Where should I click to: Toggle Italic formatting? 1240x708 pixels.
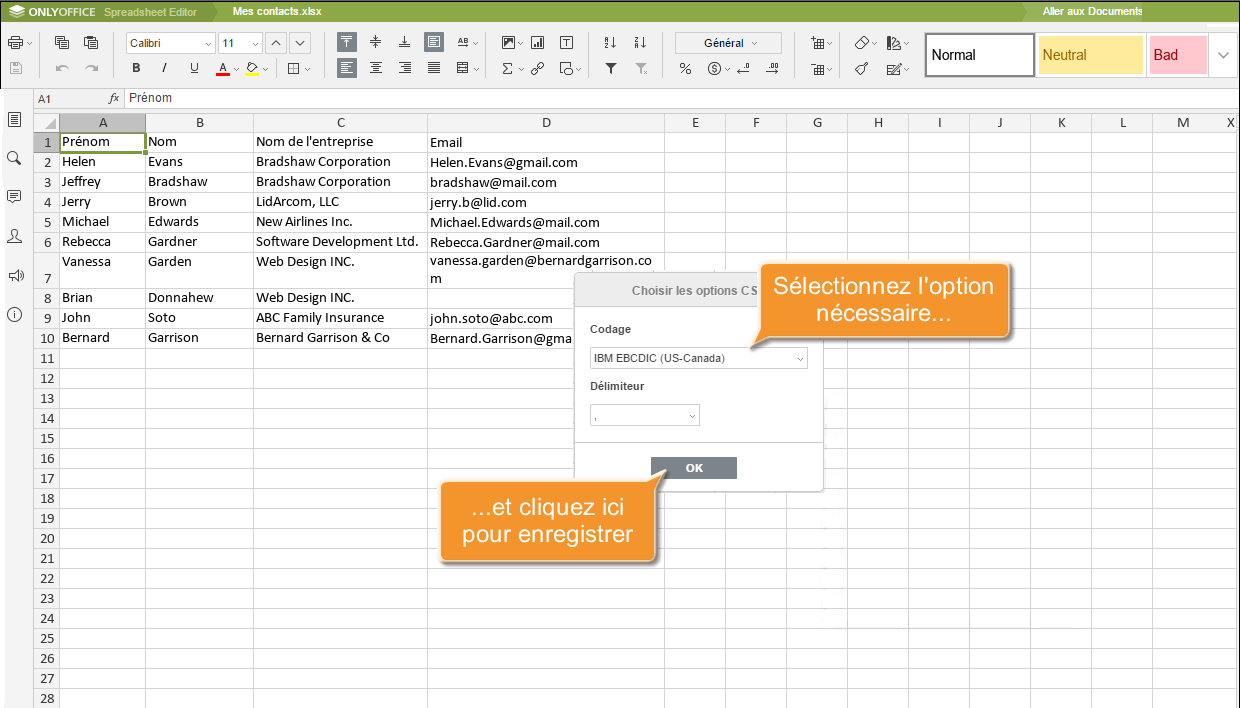click(165, 69)
